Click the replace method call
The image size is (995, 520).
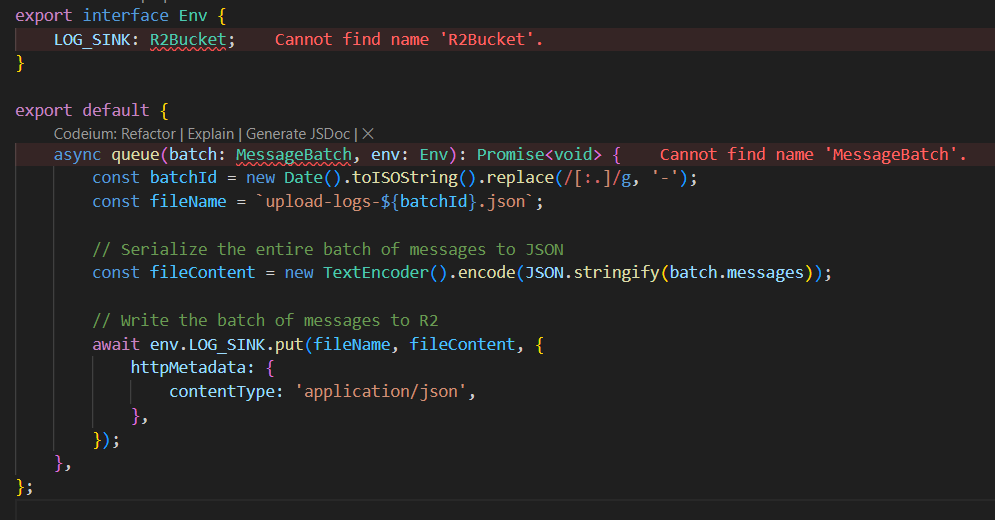520,178
